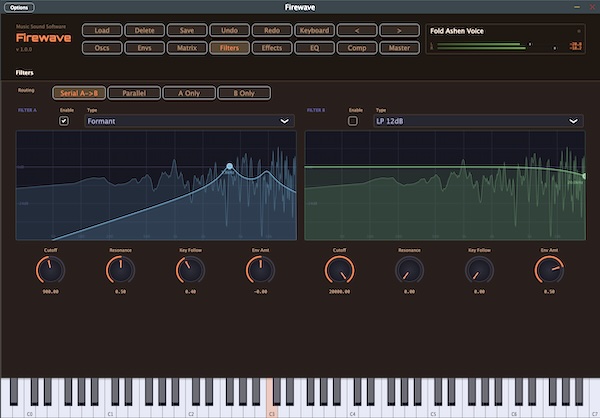Click the Filter B Resonance value 0.00
The image size is (600, 418).
[409, 292]
